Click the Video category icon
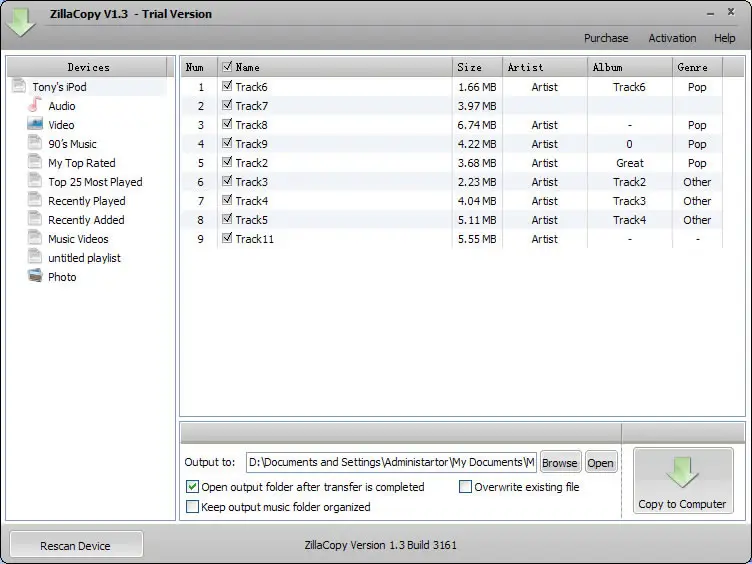The image size is (752, 564). coord(35,124)
